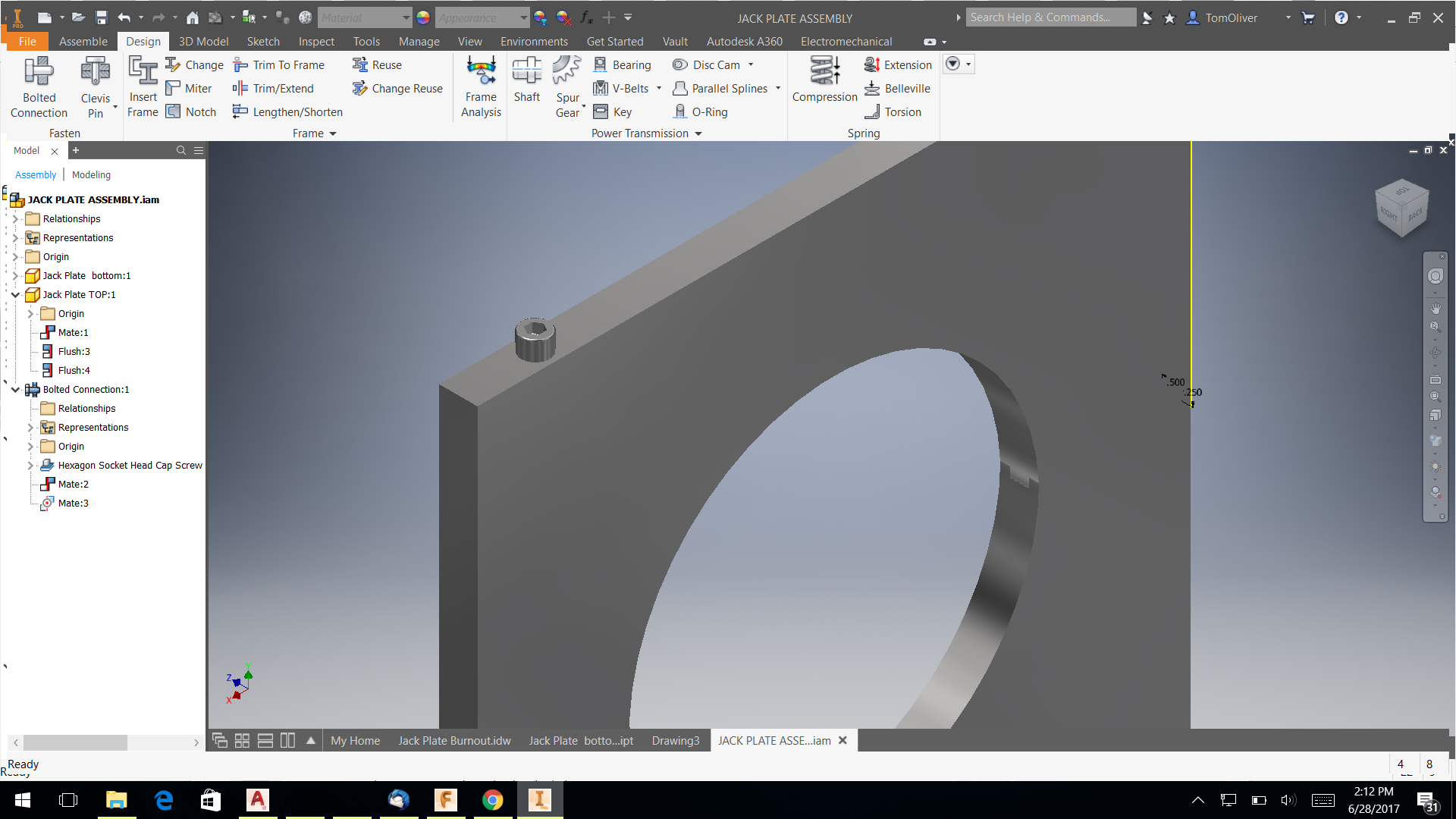Open the Environments ribbon tab
Screen dimensions: 1456x819
pos(534,42)
